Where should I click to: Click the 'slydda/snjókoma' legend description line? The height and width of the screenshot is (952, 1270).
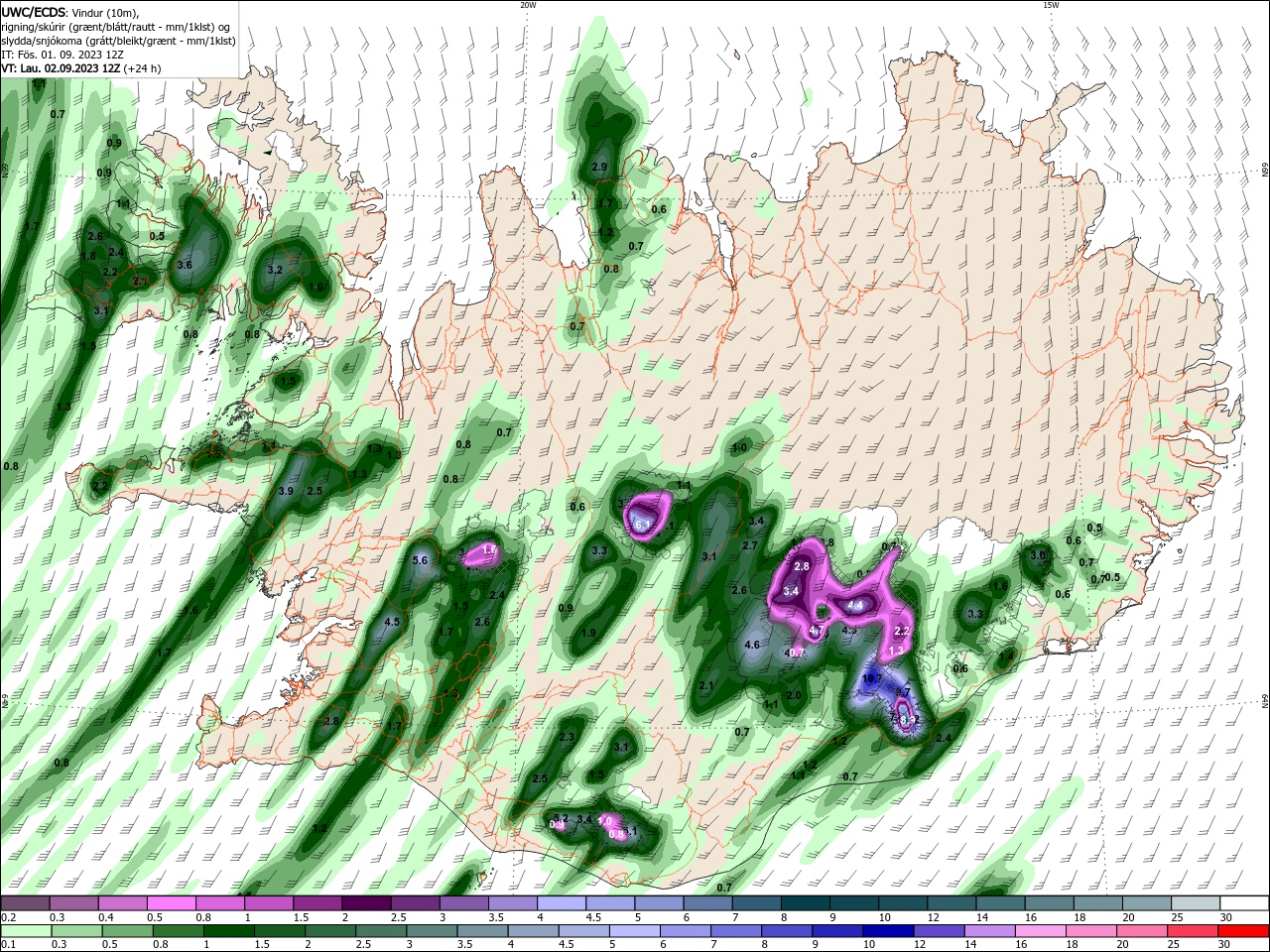tap(118, 41)
